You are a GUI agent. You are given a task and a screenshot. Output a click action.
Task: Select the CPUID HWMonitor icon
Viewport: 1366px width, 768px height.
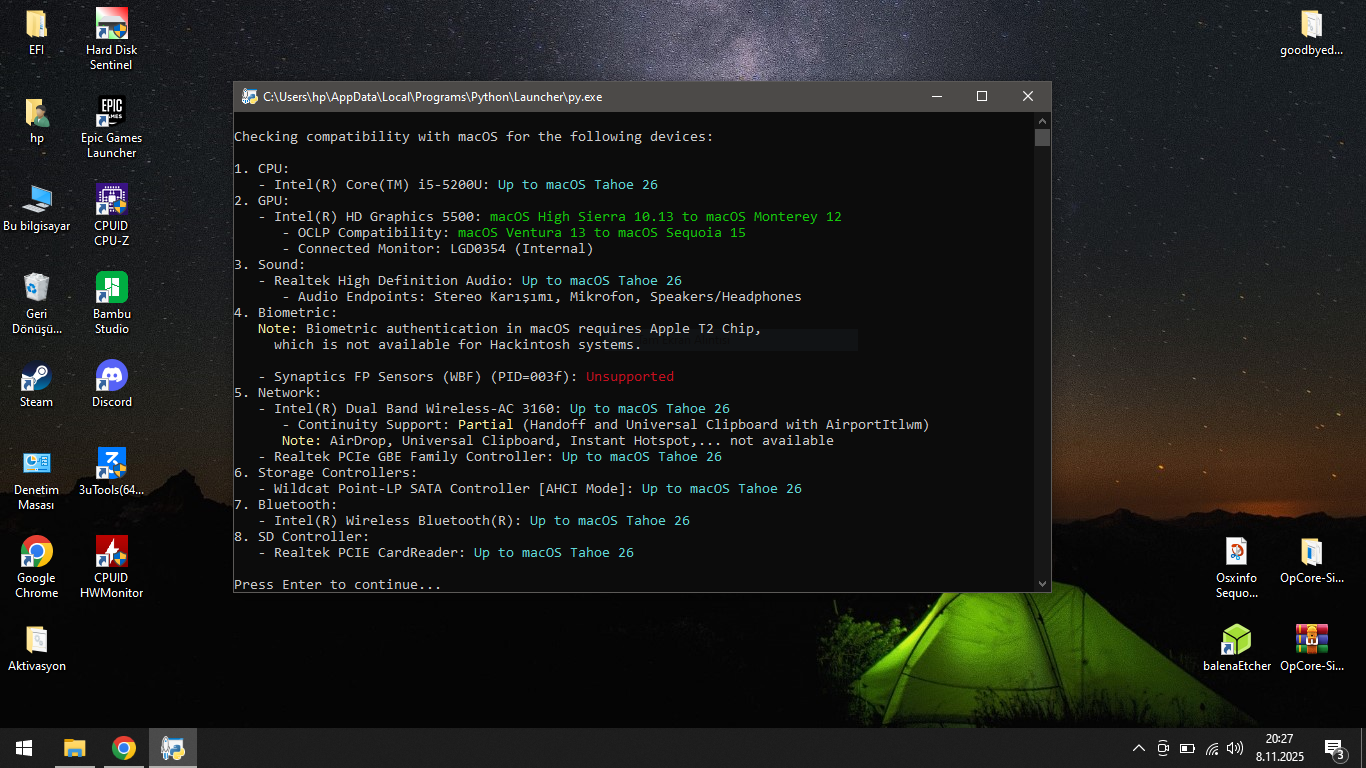[x=111, y=552]
